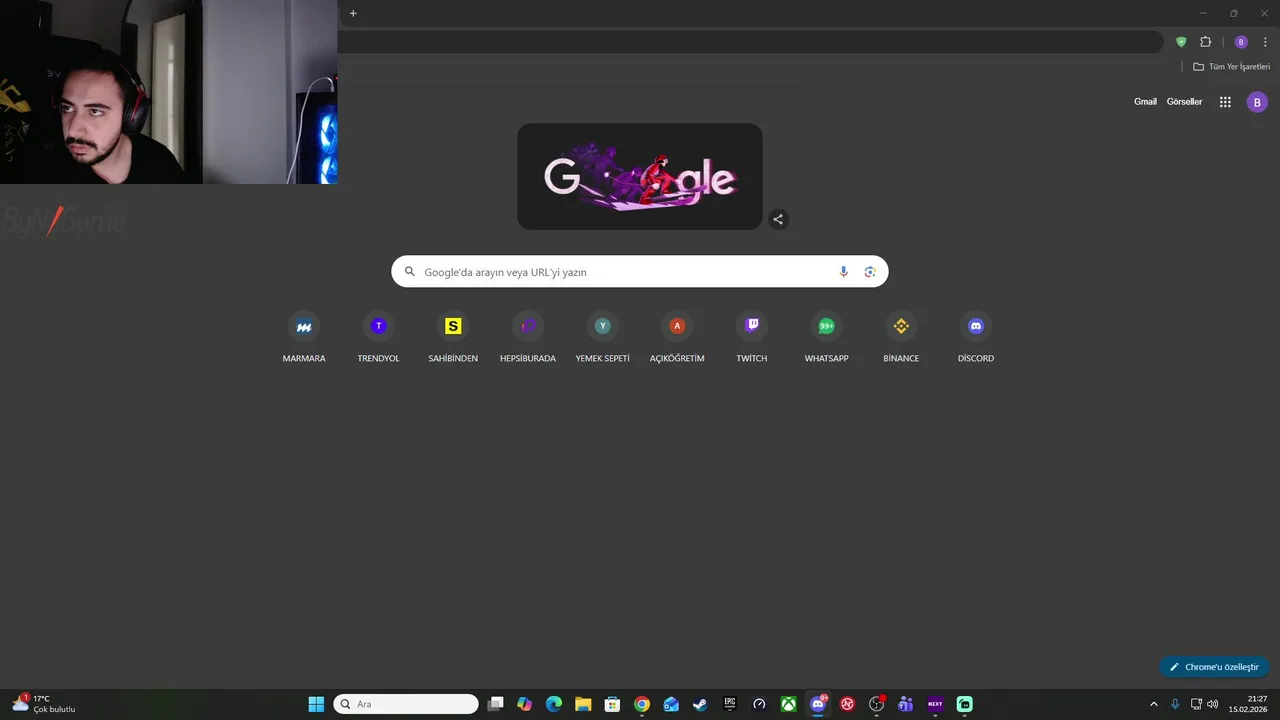Open the YEMEK SEPETİ shortcut
Image resolution: width=1280 pixels, height=720 pixels.
point(603,338)
